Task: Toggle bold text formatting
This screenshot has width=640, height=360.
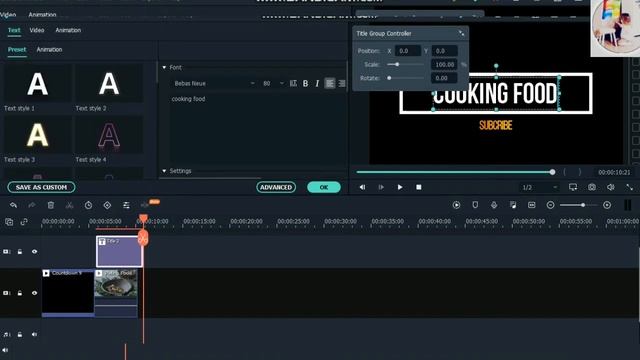Action: (x=305, y=83)
